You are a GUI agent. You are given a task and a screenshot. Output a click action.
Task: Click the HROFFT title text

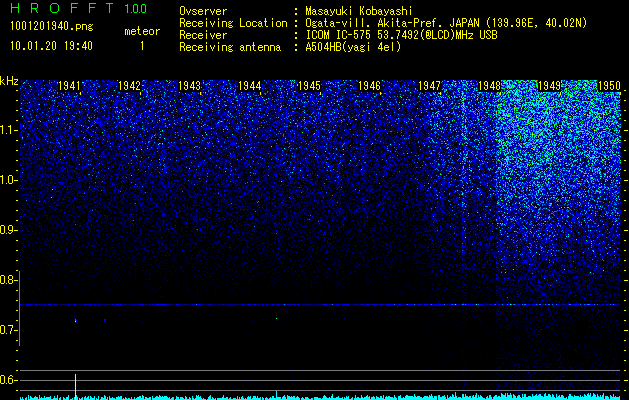(62, 8)
